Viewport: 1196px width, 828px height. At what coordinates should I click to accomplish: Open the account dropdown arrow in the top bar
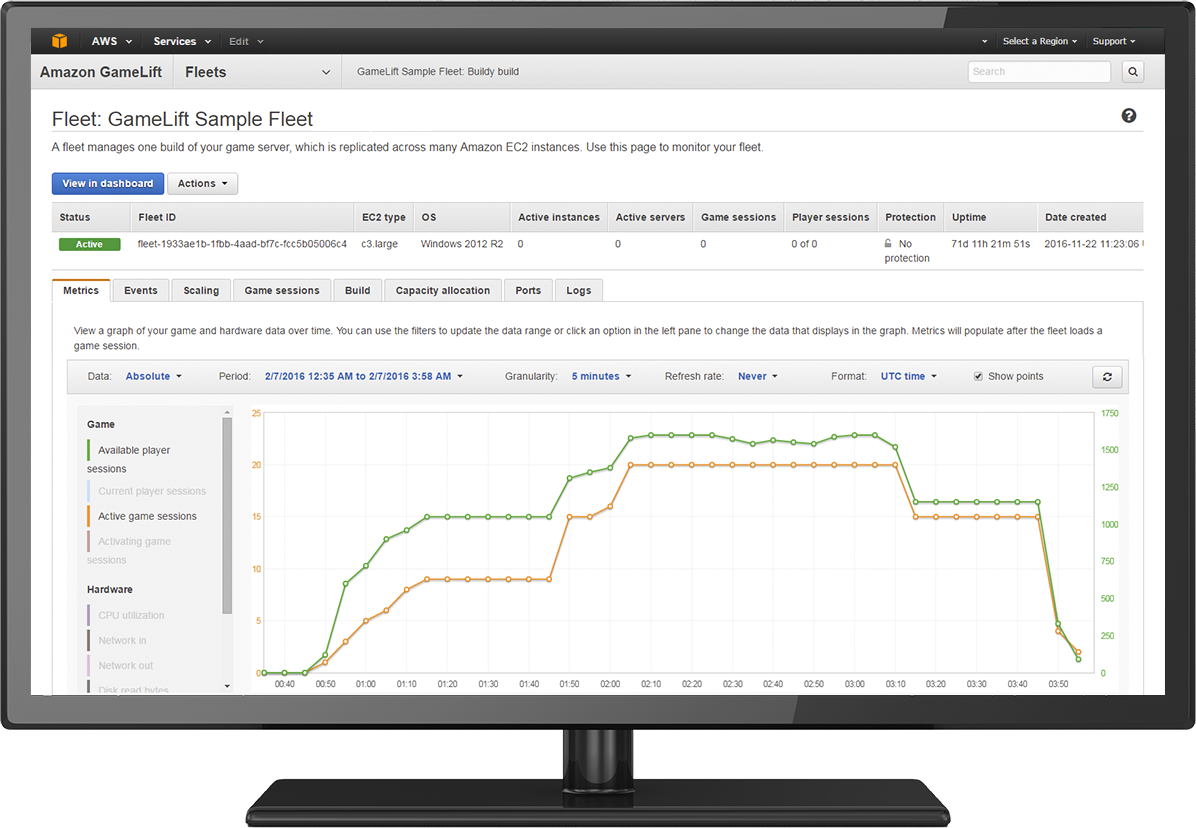click(x=984, y=42)
